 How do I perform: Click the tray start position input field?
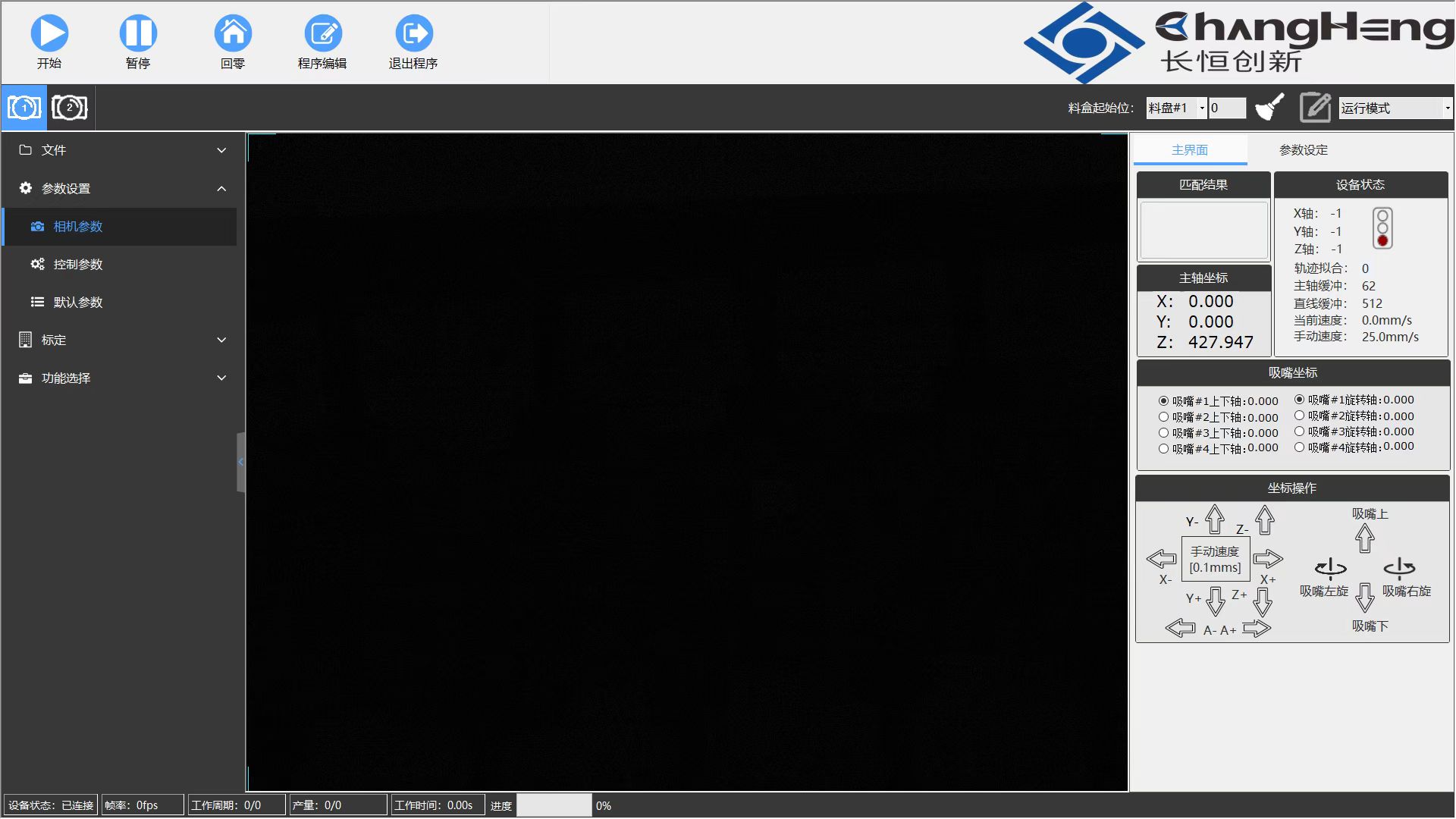(1226, 108)
